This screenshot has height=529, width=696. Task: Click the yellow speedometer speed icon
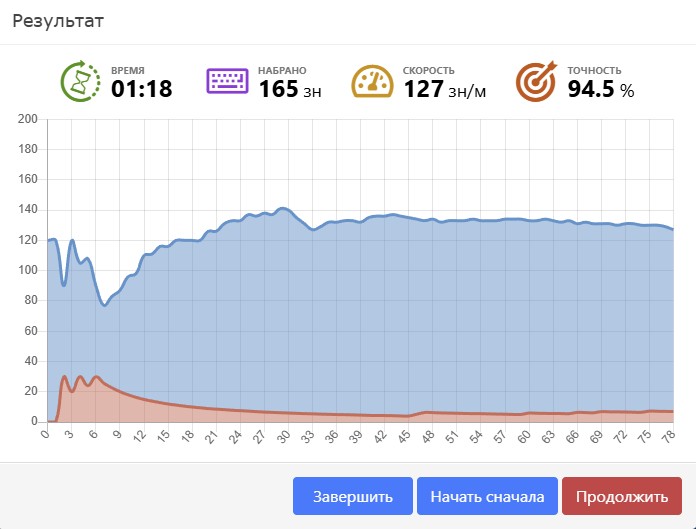[x=372, y=81]
